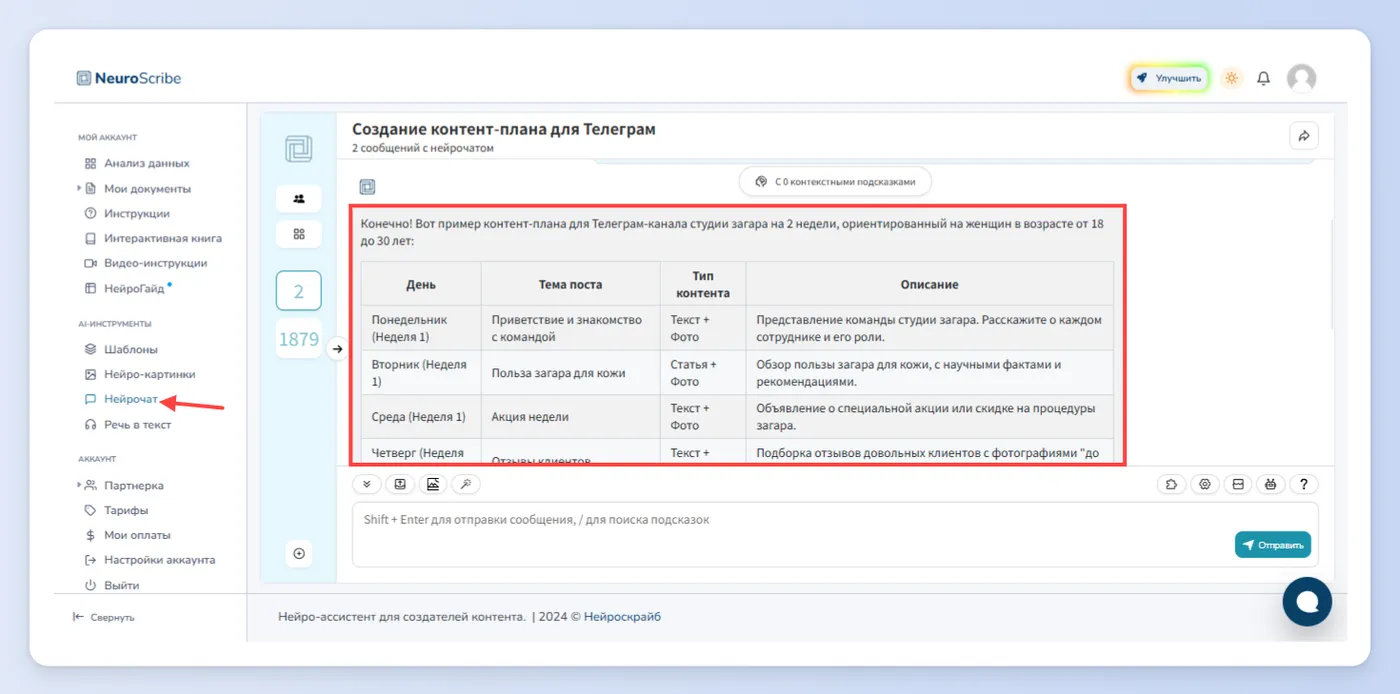The width and height of the screenshot is (1400, 694).
Task: Expand the Партнерка submenu arrow
Action: (x=79, y=485)
